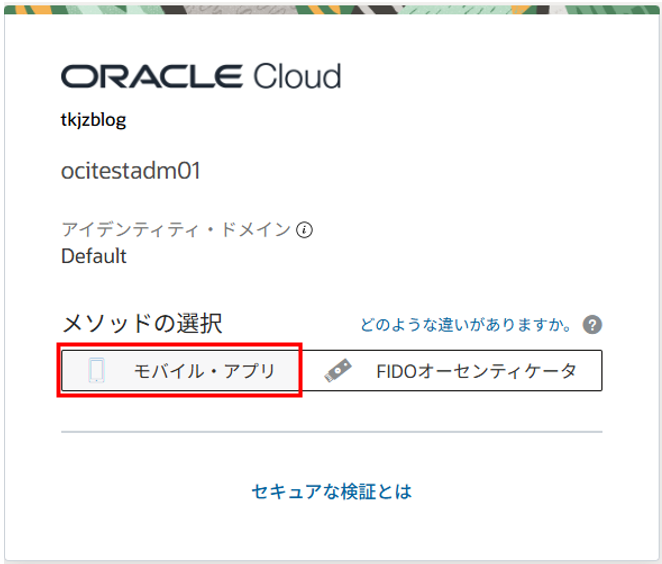
Task: Open the どのような違いがありますか。 link
Action: (x=466, y=325)
